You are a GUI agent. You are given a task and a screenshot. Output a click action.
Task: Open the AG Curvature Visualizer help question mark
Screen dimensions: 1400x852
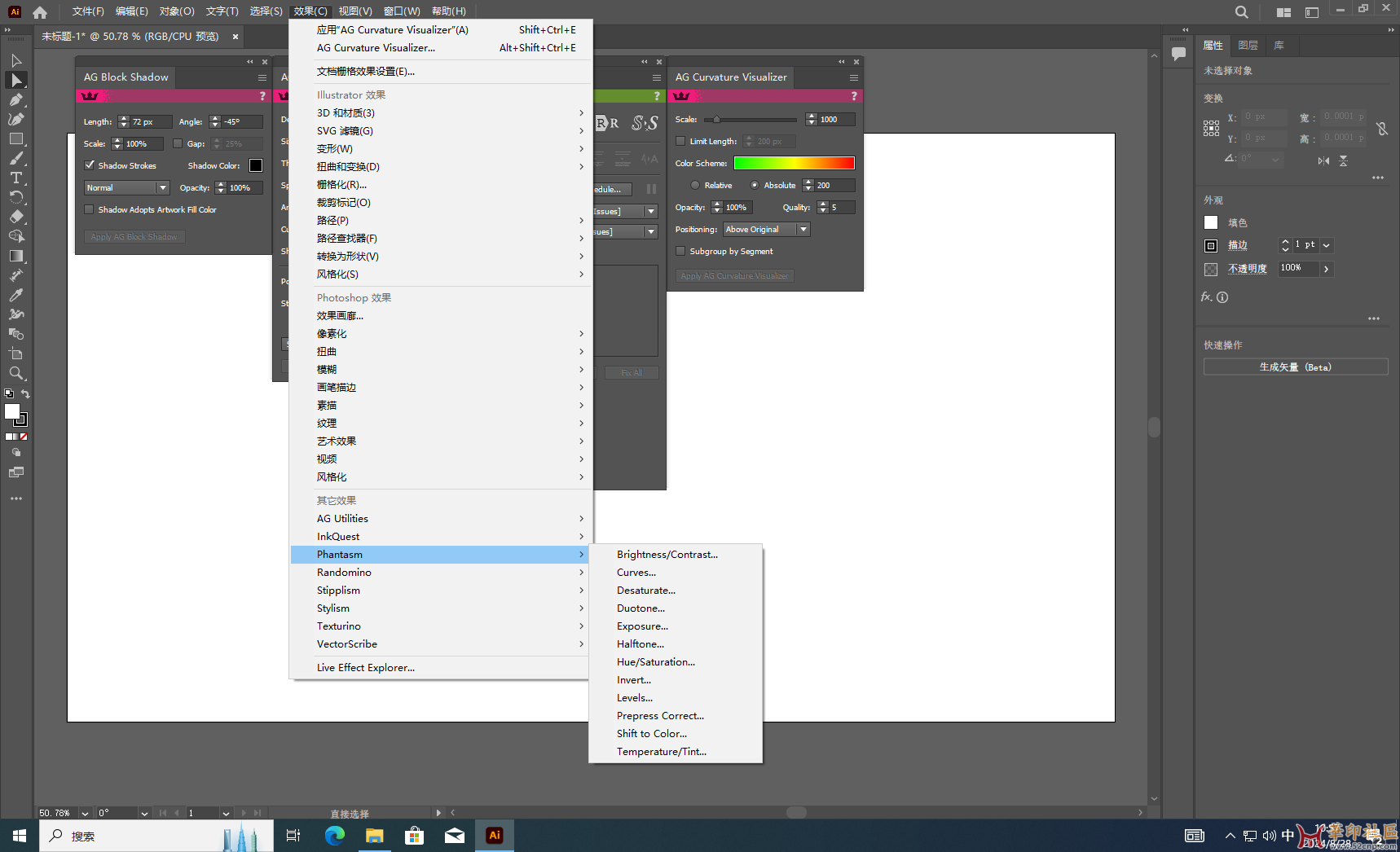(x=854, y=96)
